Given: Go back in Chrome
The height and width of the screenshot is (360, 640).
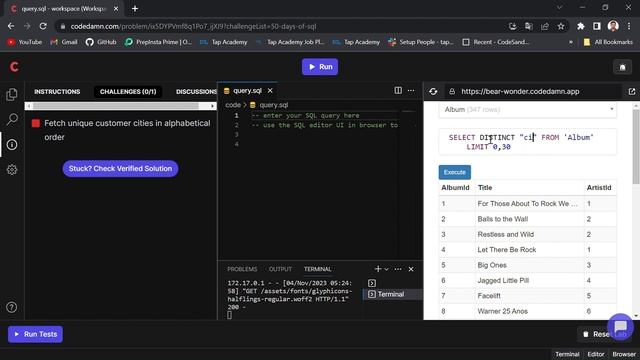Looking at the screenshot, I should pos(11,26).
